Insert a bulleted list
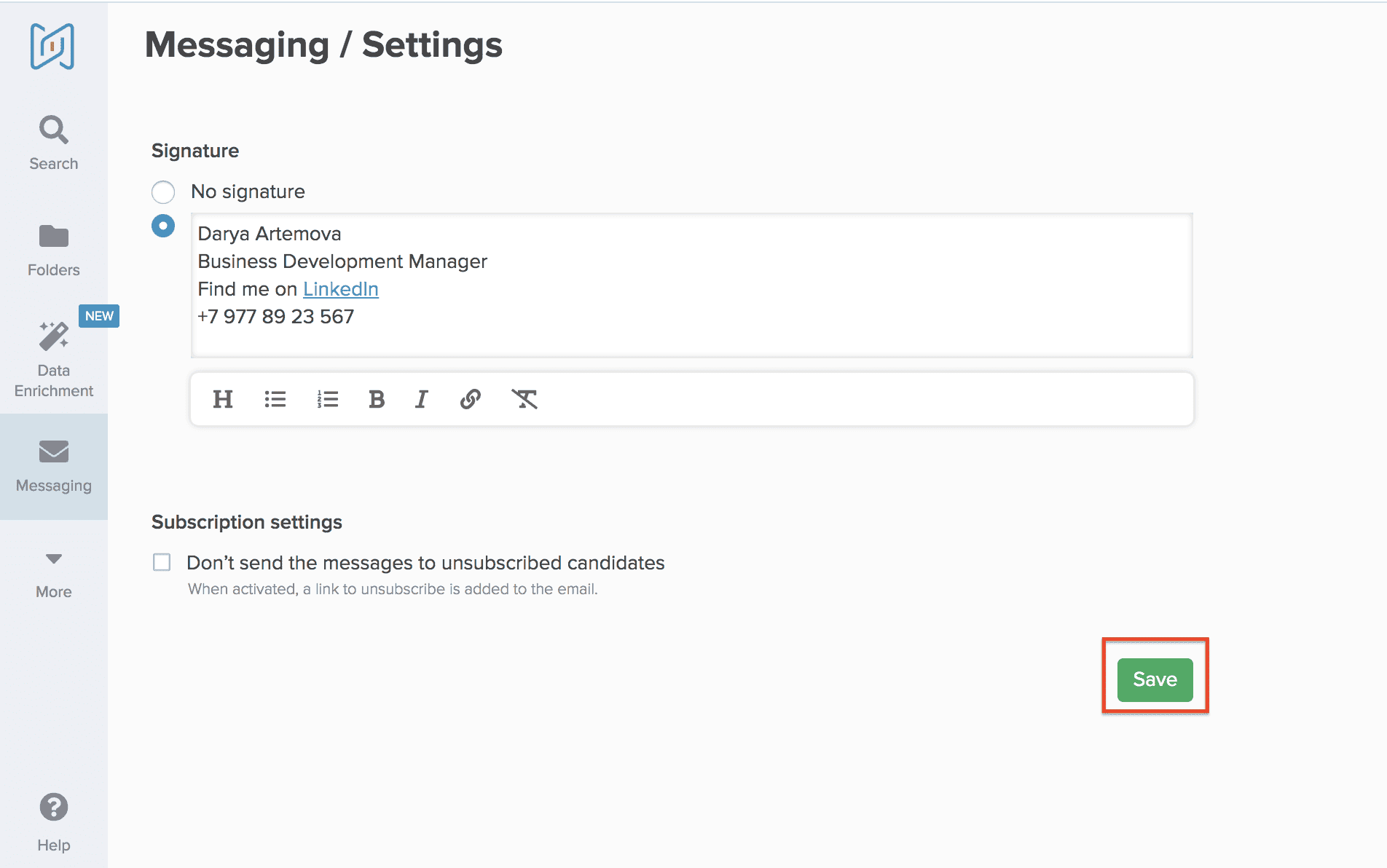Image resolution: width=1387 pixels, height=868 pixels. 275,399
